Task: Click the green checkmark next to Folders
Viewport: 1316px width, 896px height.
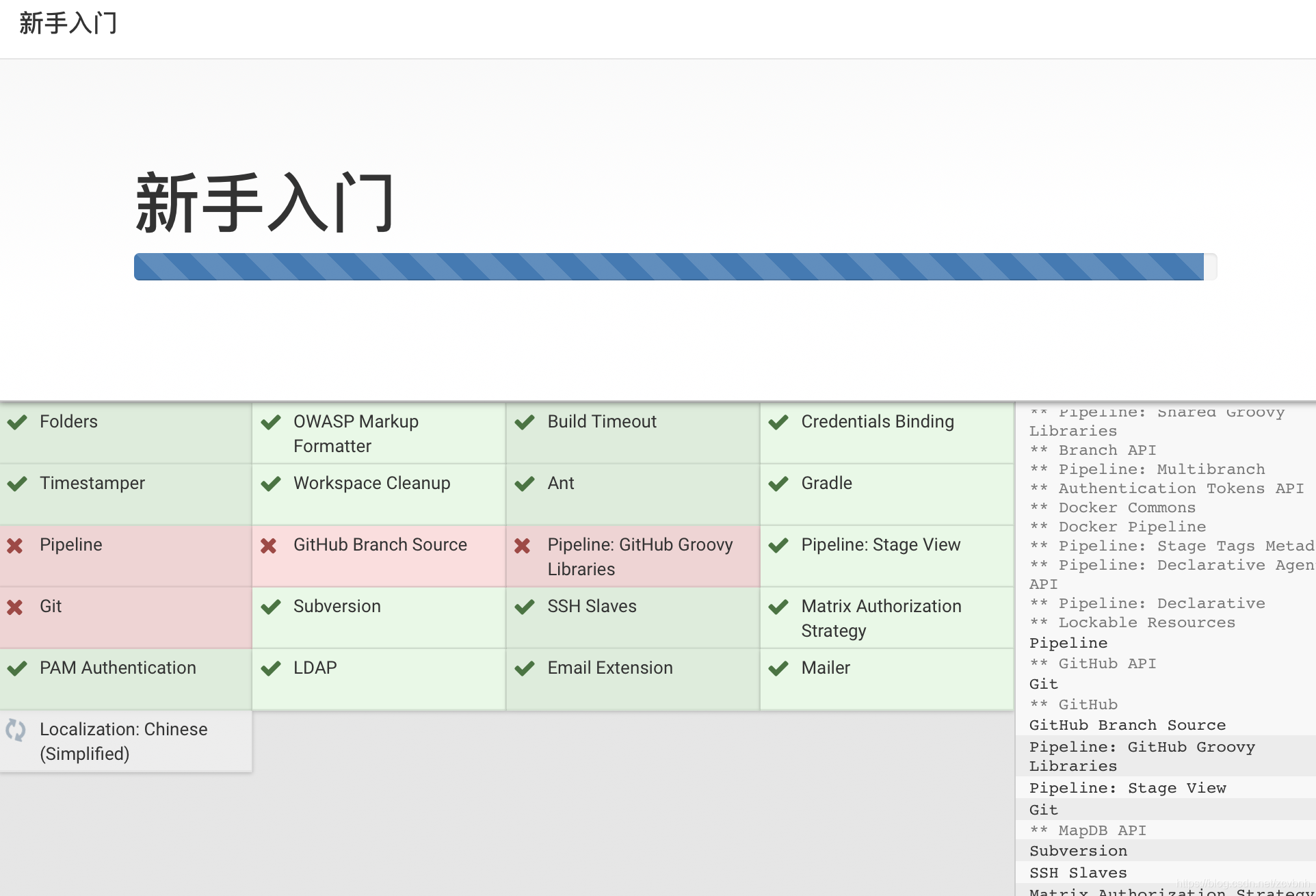Action: click(x=17, y=422)
